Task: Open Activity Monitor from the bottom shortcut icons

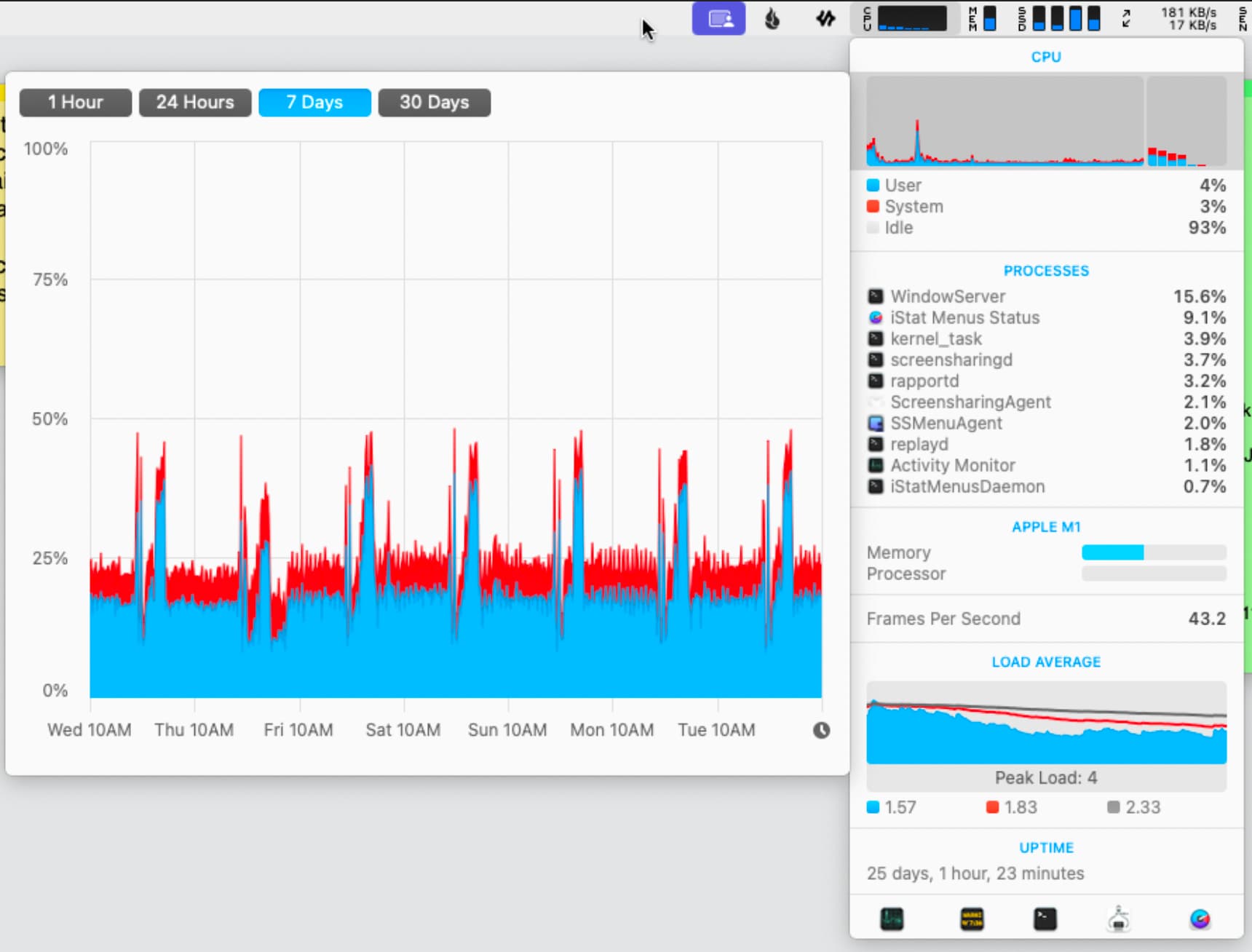Action: [892, 919]
